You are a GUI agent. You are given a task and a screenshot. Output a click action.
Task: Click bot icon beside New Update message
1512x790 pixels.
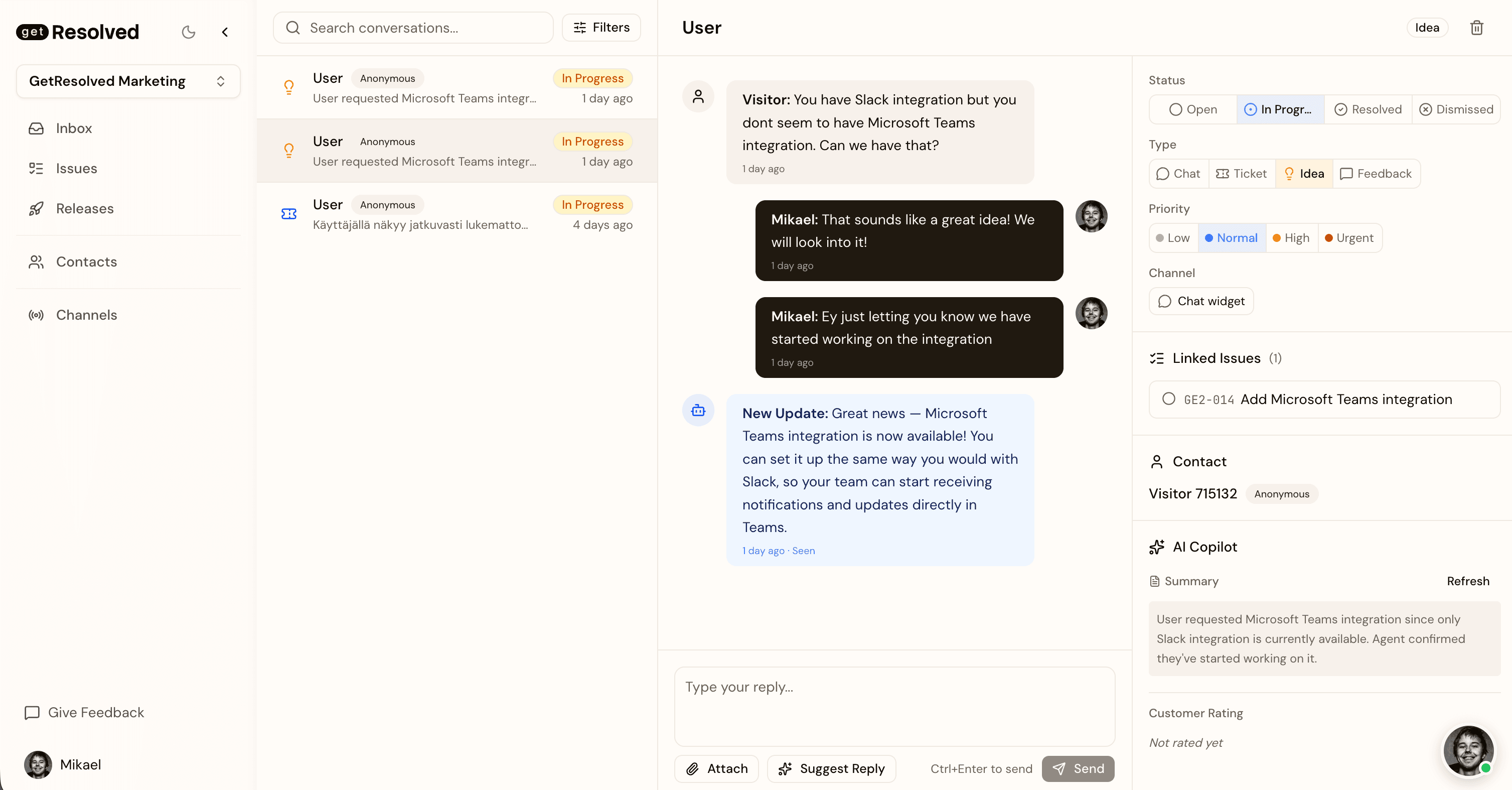[x=698, y=410]
